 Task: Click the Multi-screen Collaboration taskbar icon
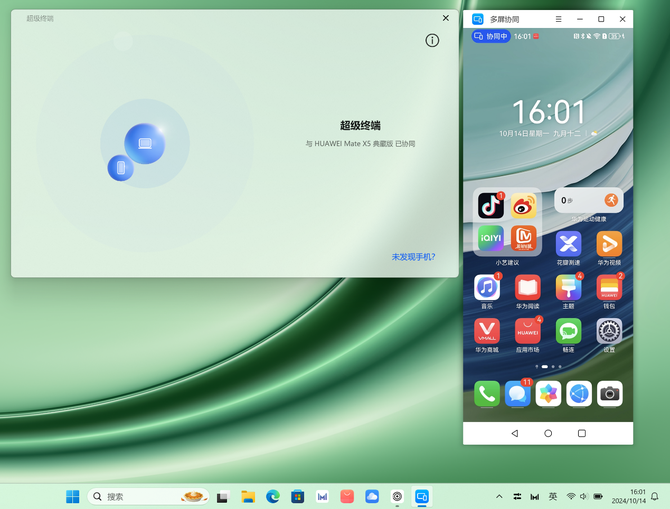[422, 497]
